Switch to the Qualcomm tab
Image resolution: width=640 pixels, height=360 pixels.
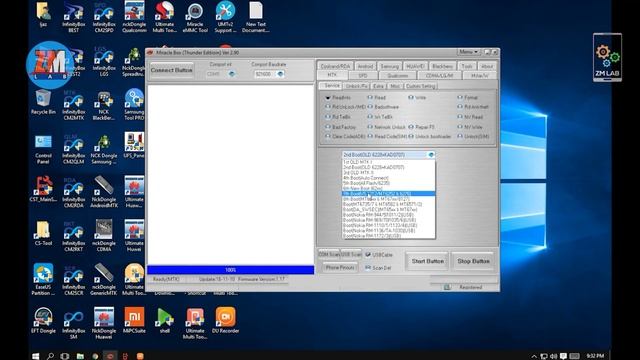[398, 76]
